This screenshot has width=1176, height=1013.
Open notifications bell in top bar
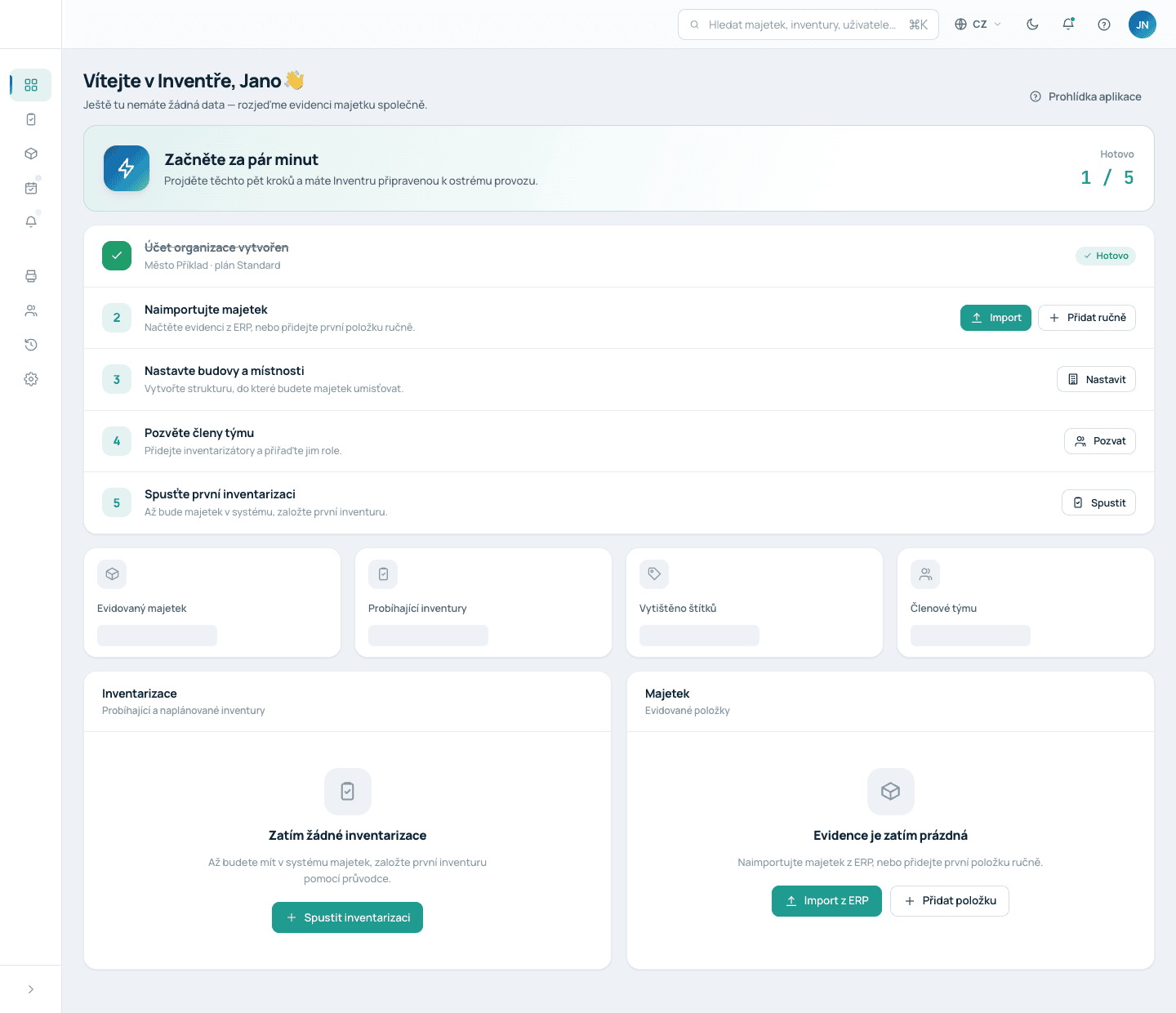point(1068,25)
